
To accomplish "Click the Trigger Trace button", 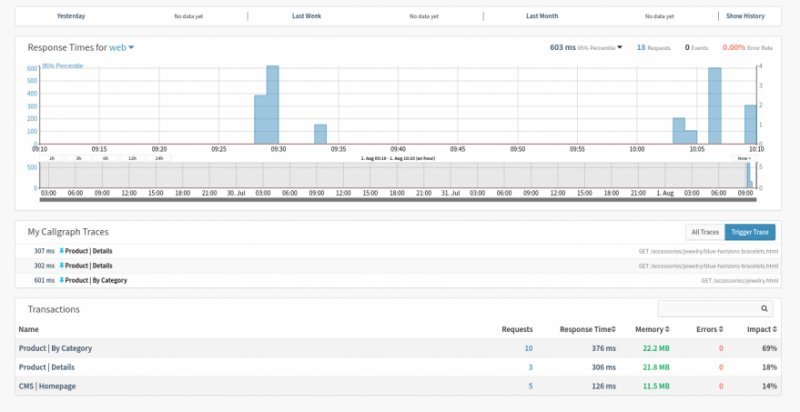I will (x=749, y=232).
